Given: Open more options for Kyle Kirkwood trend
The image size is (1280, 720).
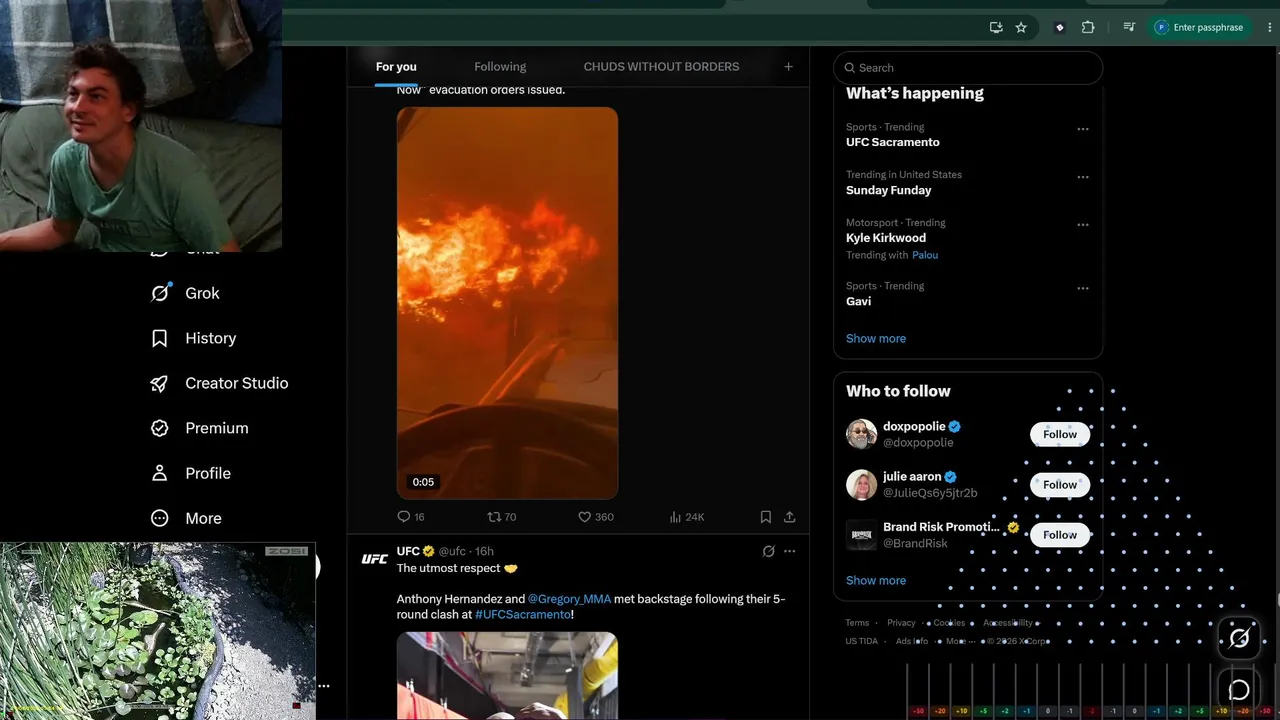Looking at the screenshot, I should (x=1082, y=225).
